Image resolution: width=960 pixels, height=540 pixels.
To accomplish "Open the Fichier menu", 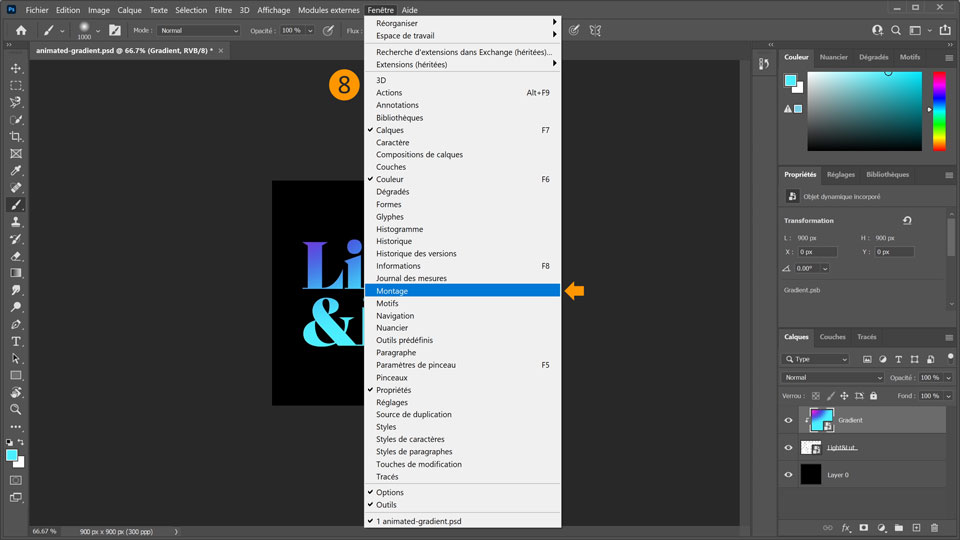I will click(37, 10).
